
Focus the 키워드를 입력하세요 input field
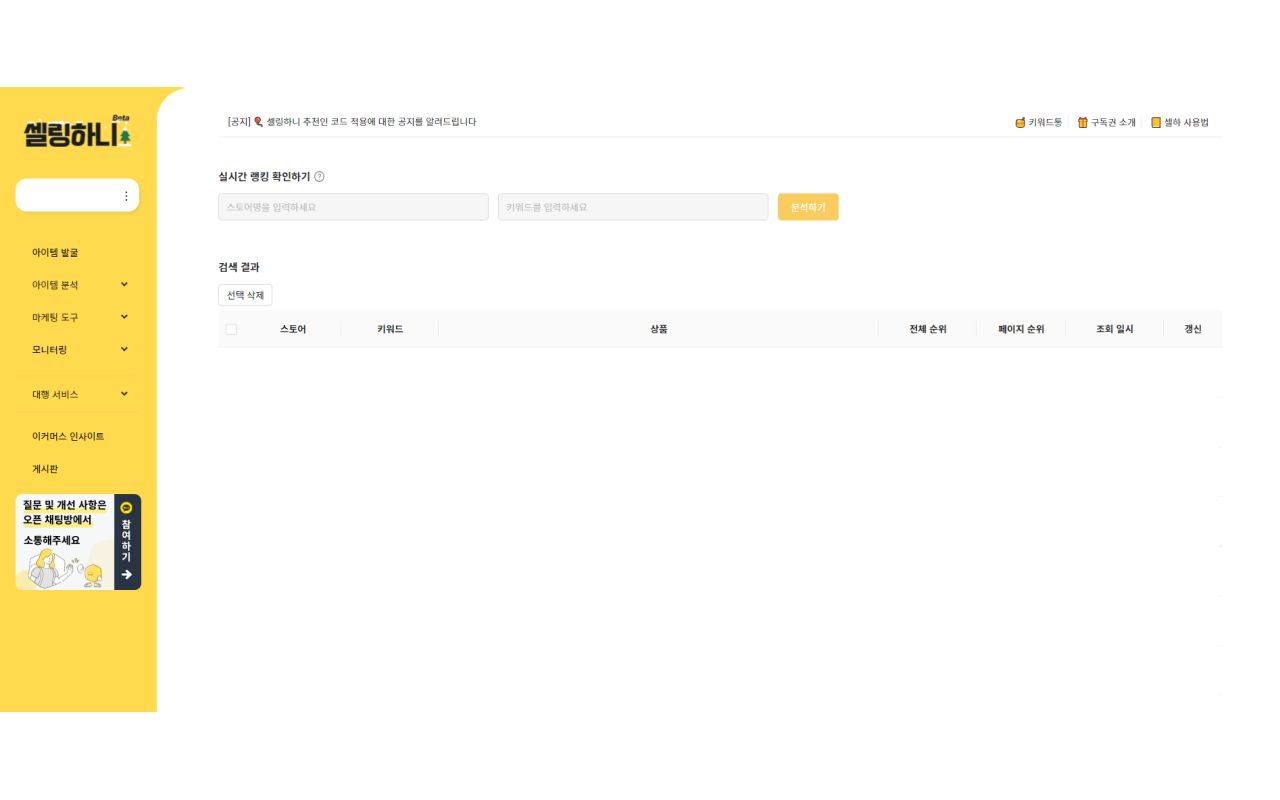pos(633,207)
